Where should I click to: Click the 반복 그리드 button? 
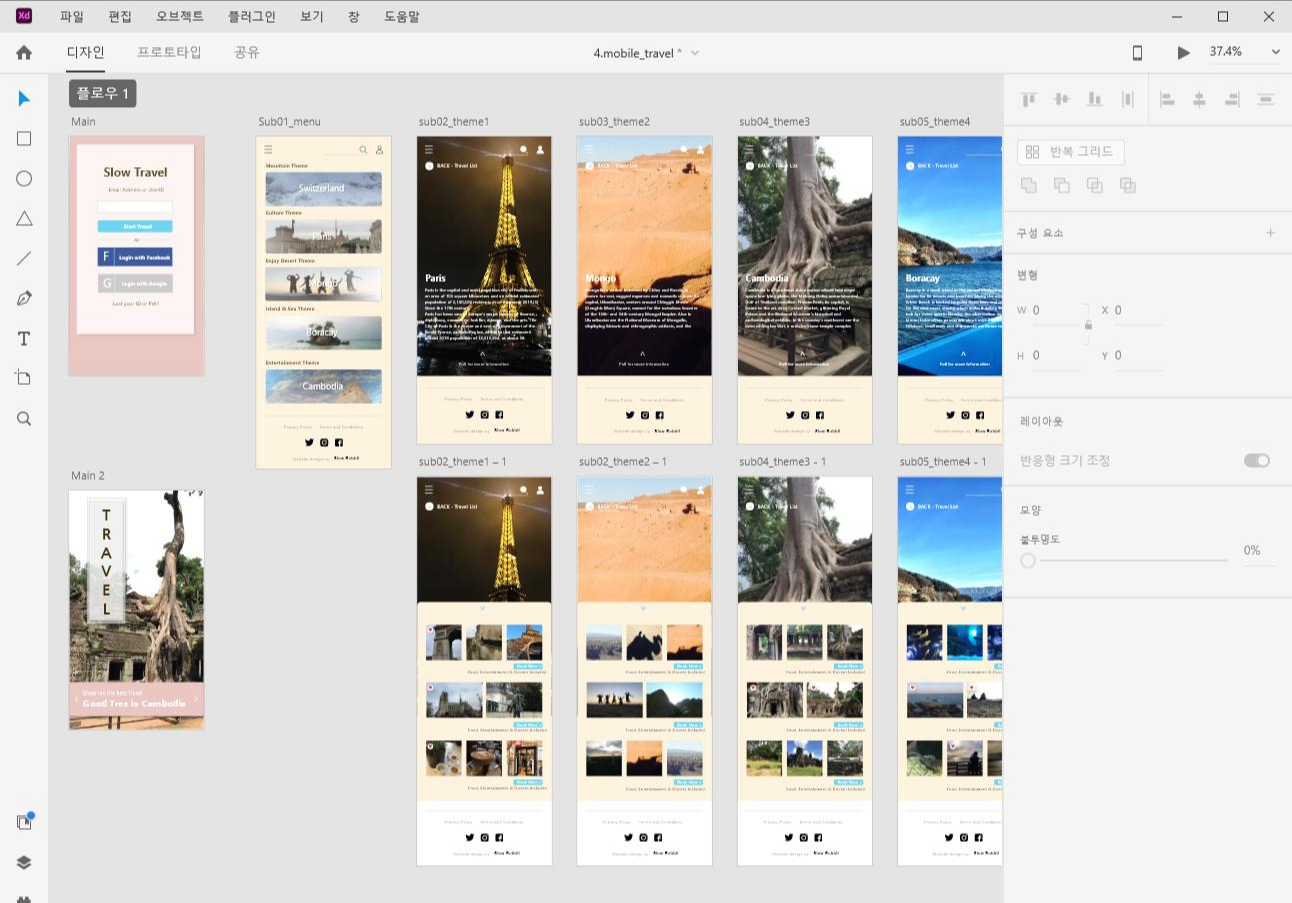pyautogui.click(x=1071, y=152)
